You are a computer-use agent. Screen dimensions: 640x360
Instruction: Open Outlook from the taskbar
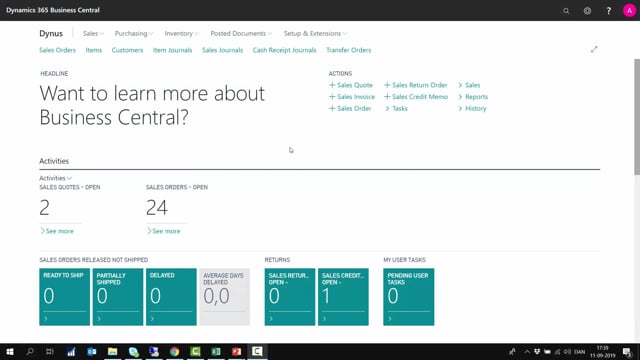click(92, 351)
